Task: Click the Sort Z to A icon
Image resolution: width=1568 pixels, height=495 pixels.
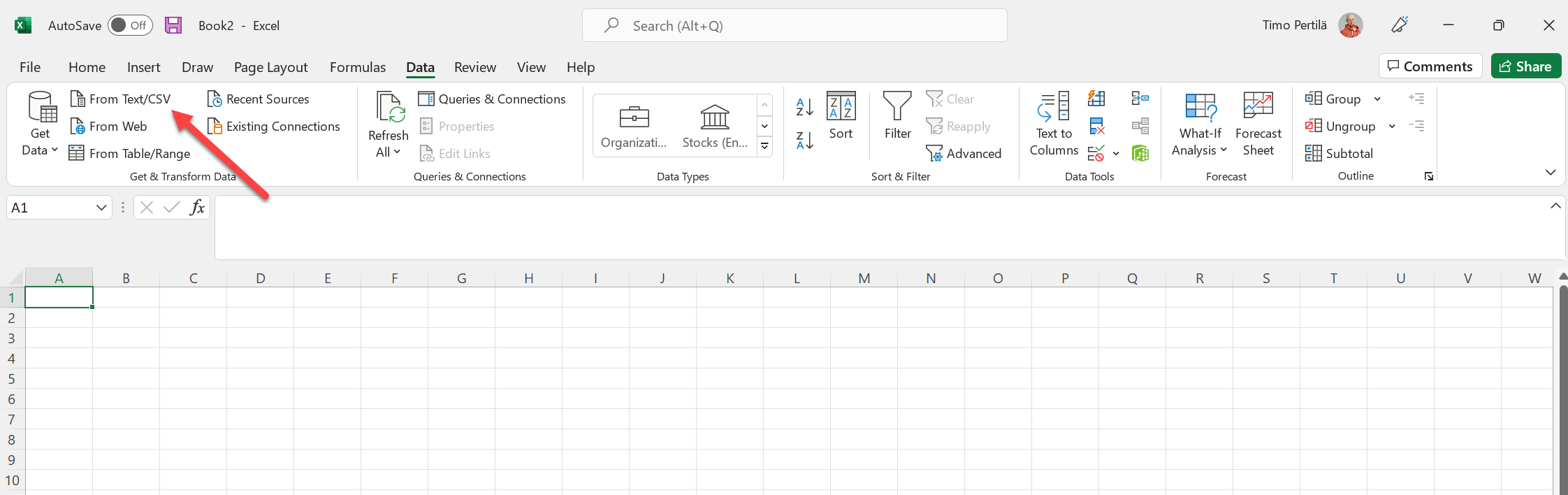Action: (x=804, y=141)
